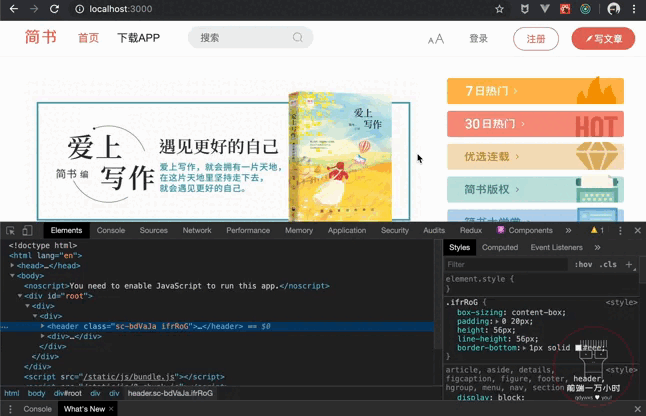Open the Chrome three-dot menu
Image resolution: width=646 pixels, height=416 pixels.
click(x=634, y=9)
